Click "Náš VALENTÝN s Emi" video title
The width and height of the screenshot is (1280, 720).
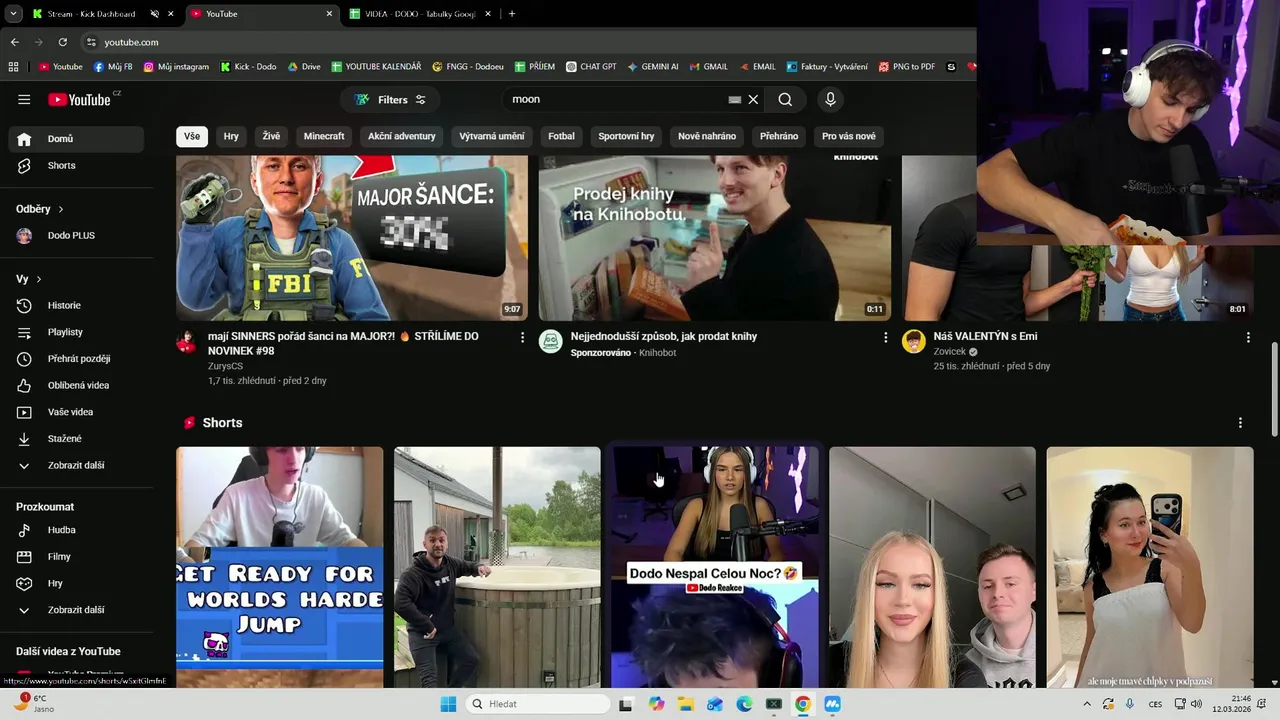click(x=985, y=337)
